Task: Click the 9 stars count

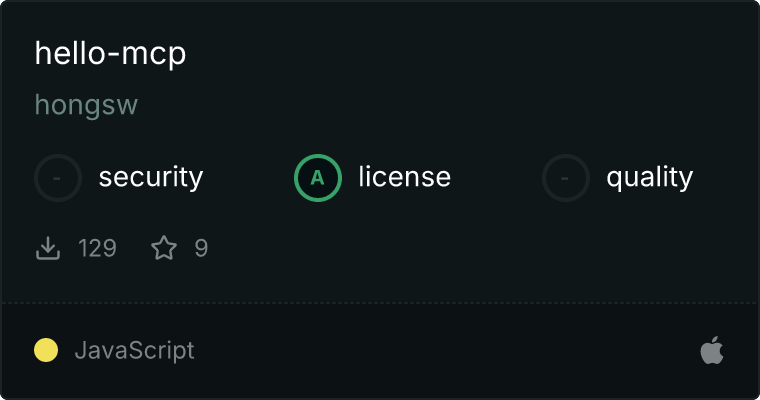Action: 201,248
